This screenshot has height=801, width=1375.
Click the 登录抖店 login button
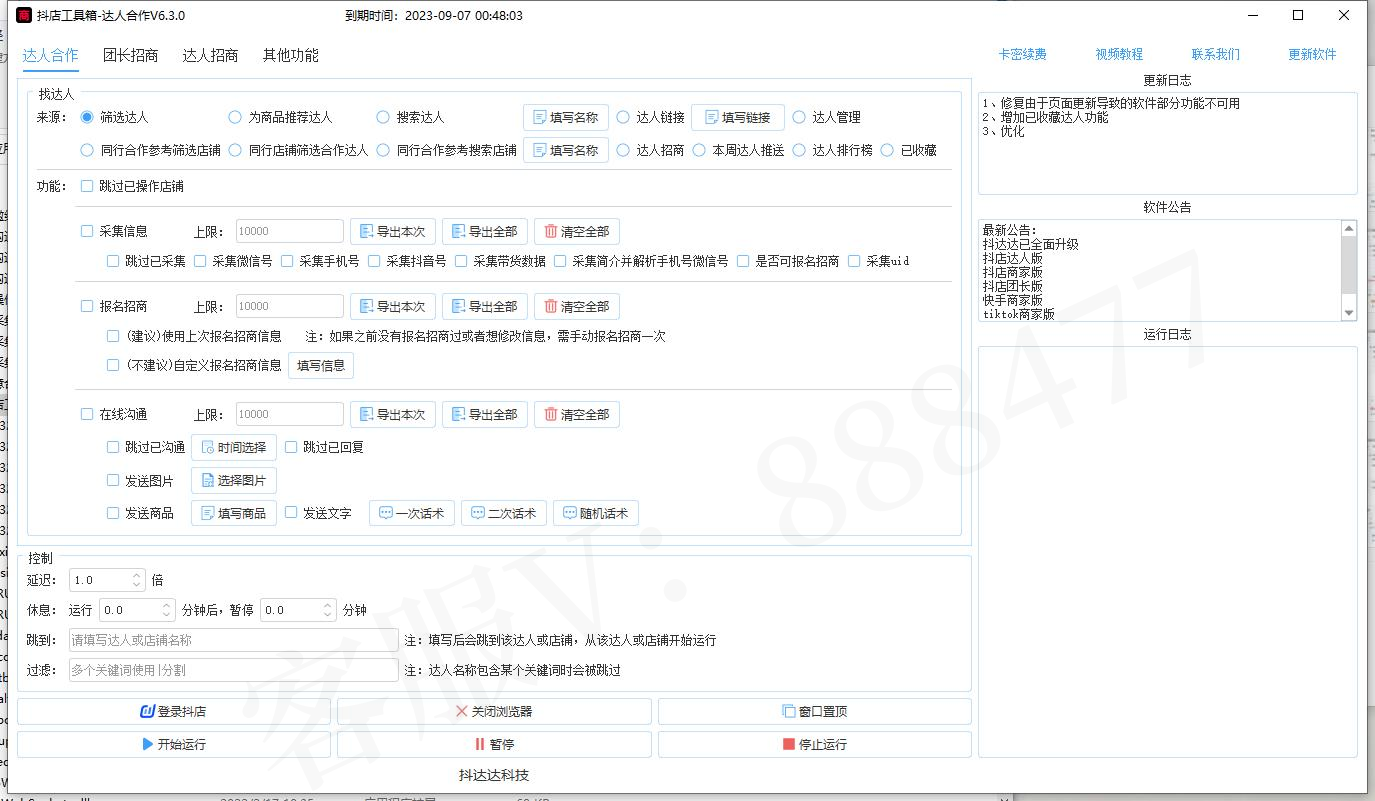click(174, 711)
